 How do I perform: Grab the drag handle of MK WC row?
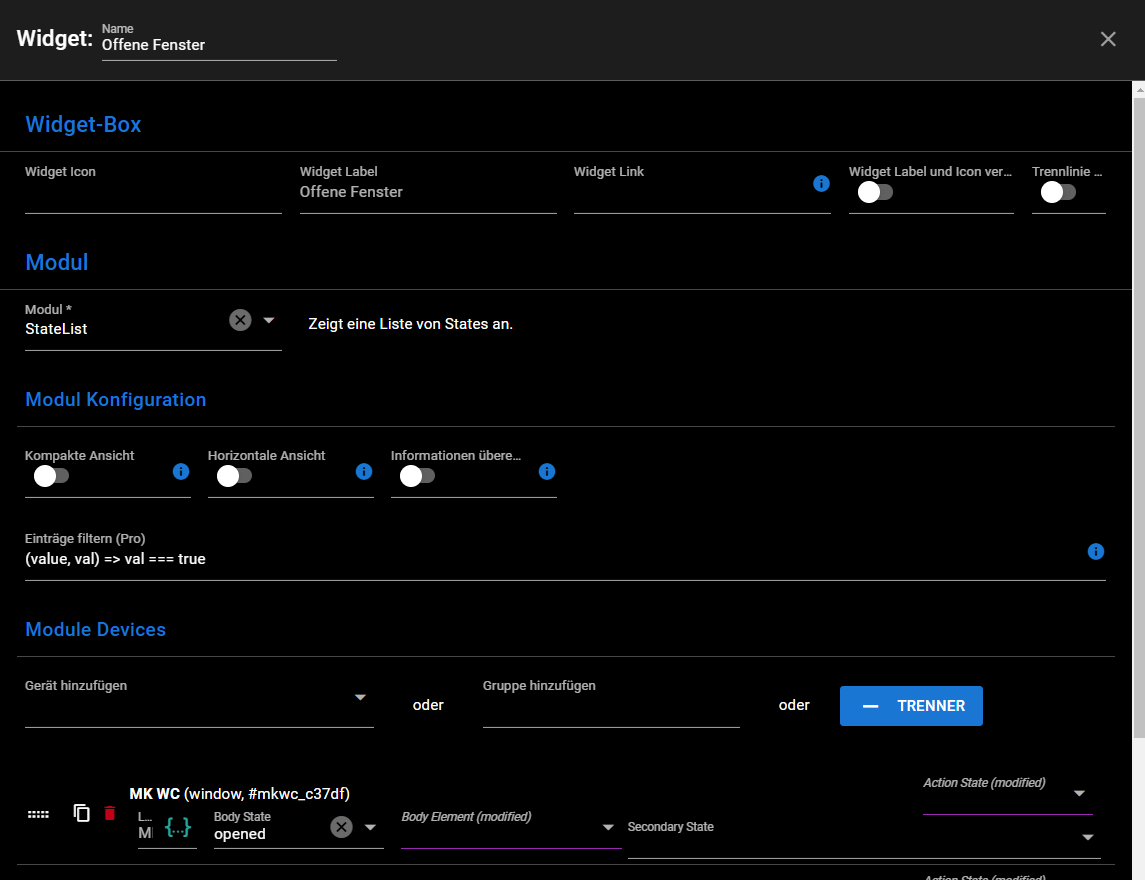38,814
